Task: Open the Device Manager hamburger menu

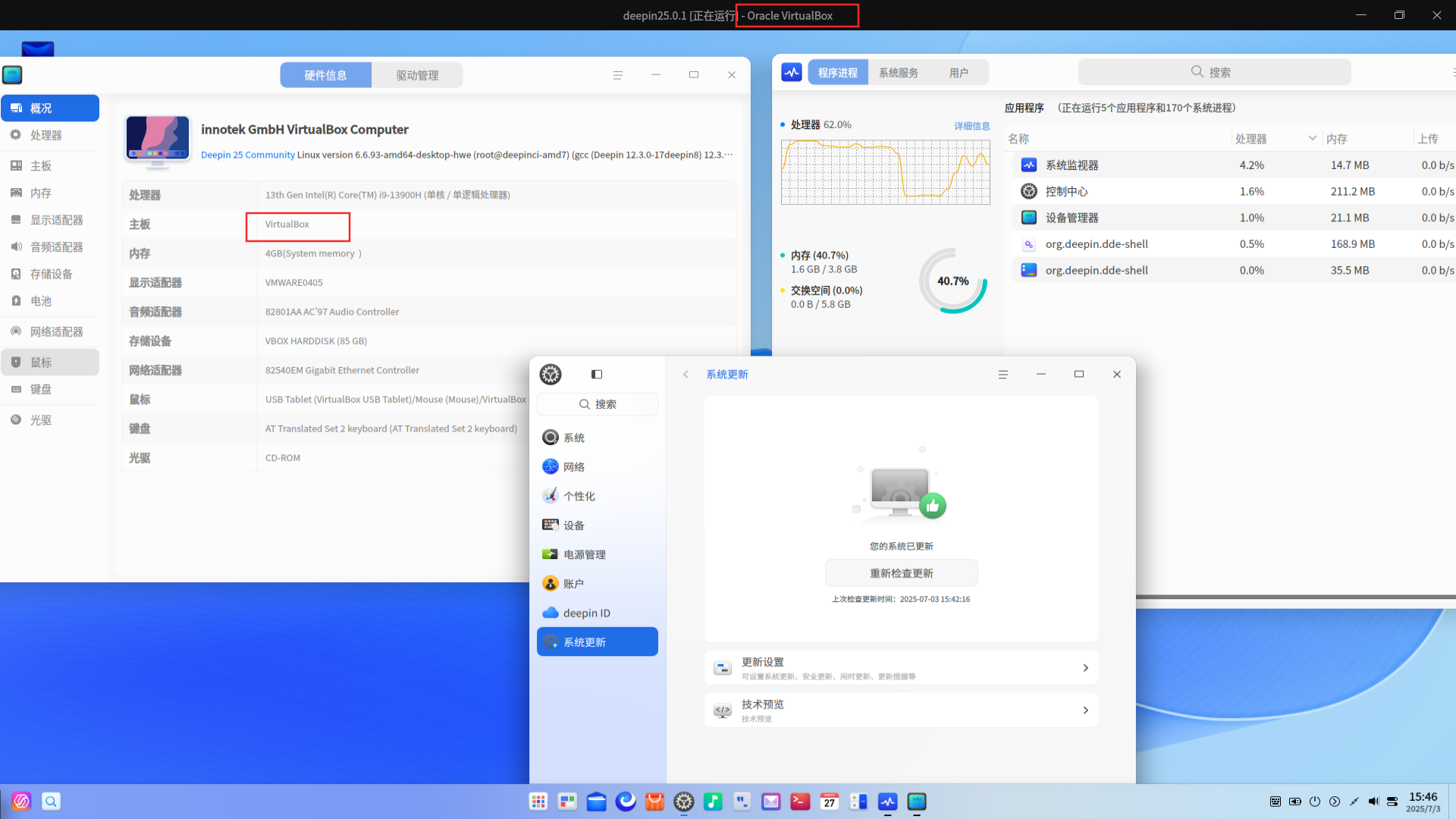Action: tap(618, 75)
